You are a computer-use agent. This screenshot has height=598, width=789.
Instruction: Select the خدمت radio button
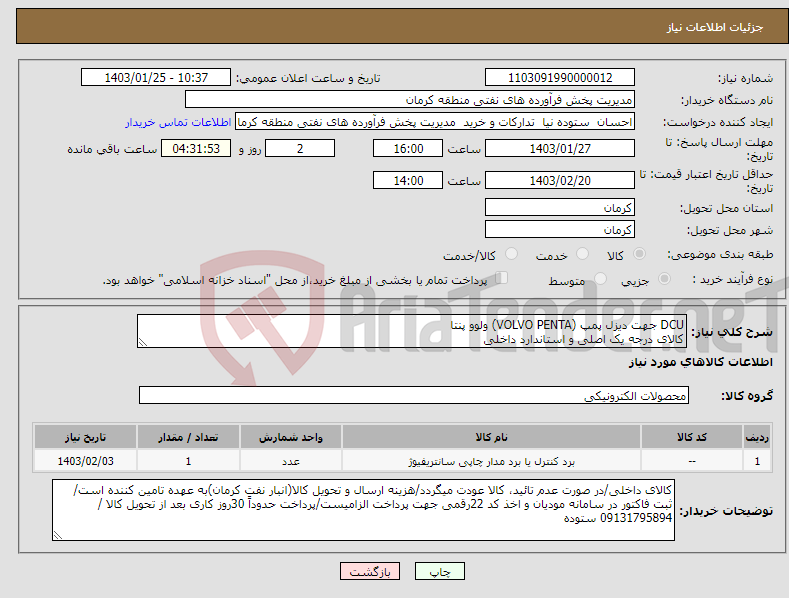[582, 254]
